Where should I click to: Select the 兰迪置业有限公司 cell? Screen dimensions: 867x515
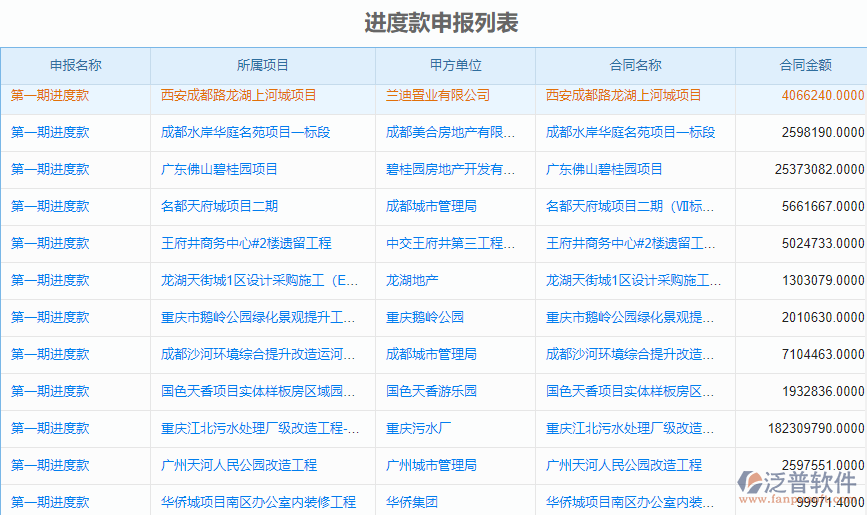[437, 95]
